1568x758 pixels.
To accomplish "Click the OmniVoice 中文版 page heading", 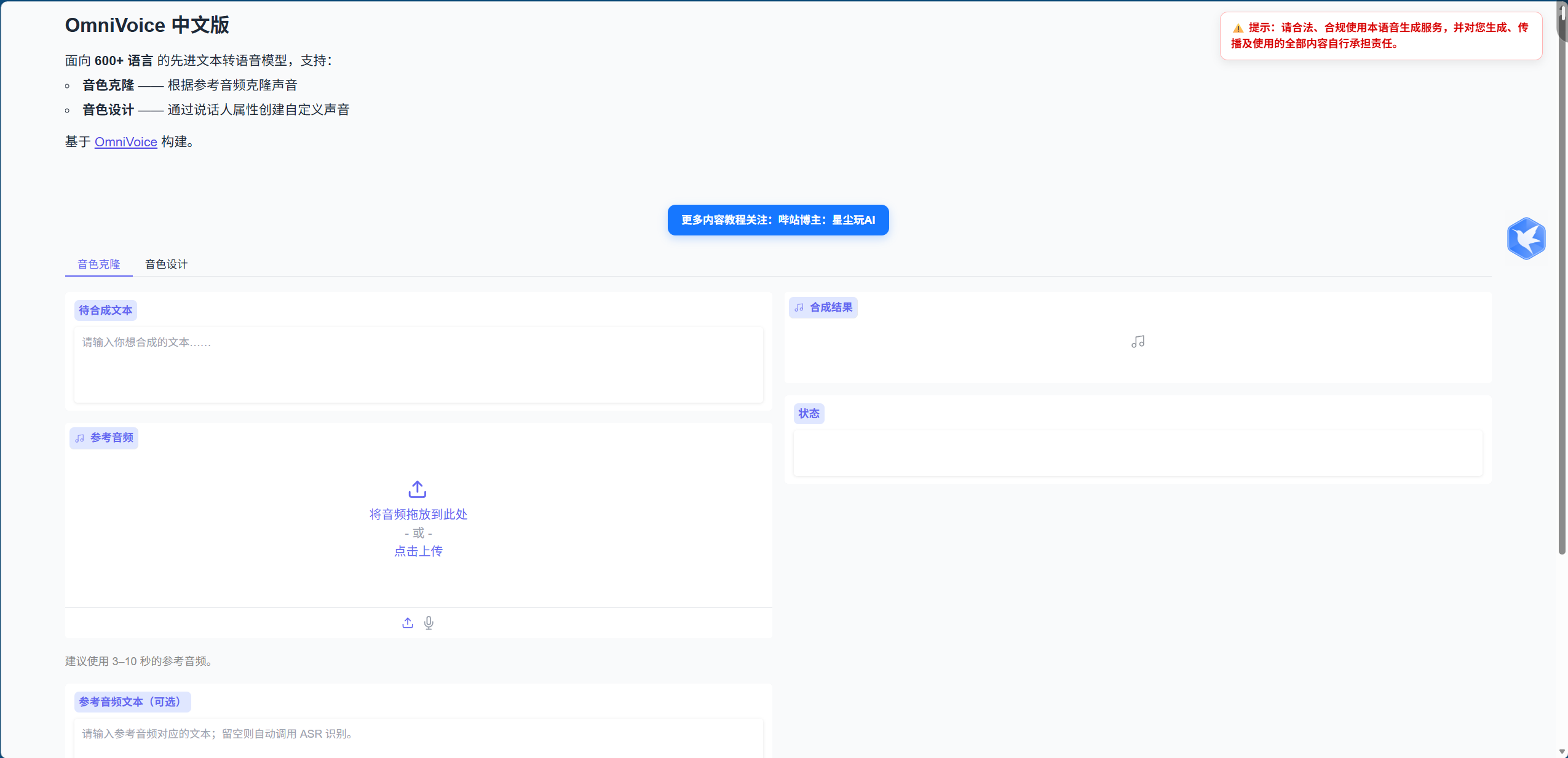I will pos(148,25).
